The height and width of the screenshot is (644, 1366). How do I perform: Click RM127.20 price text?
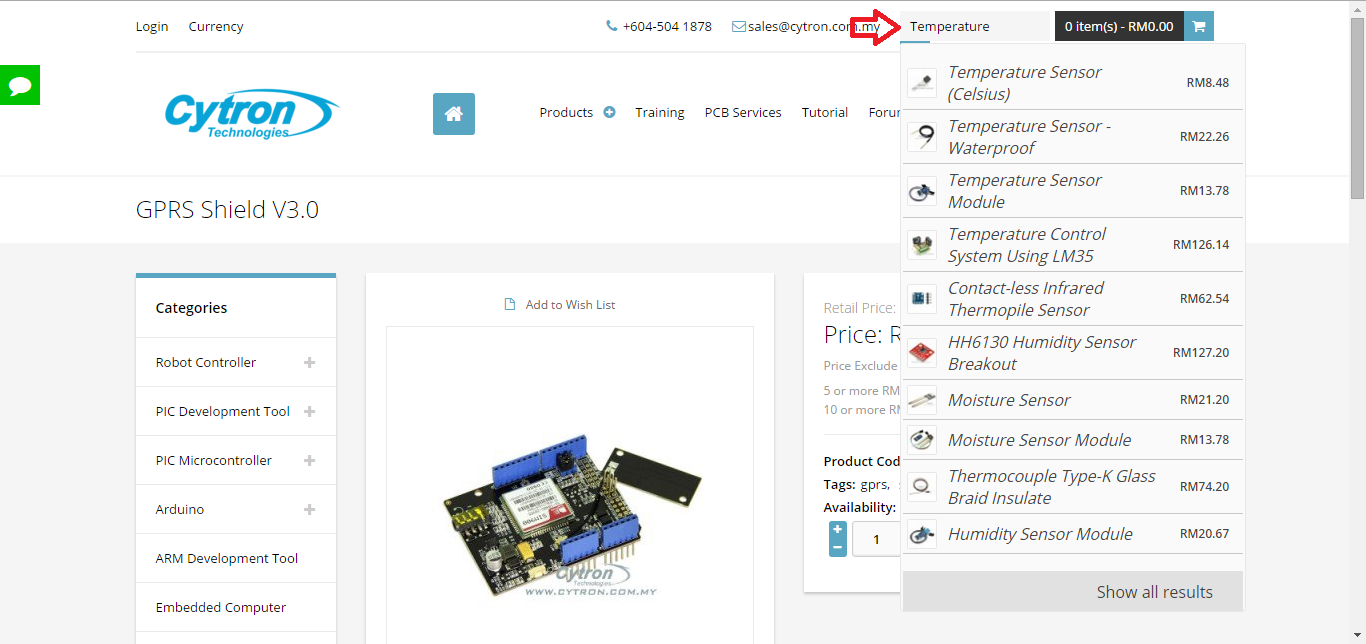[x=1201, y=353]
